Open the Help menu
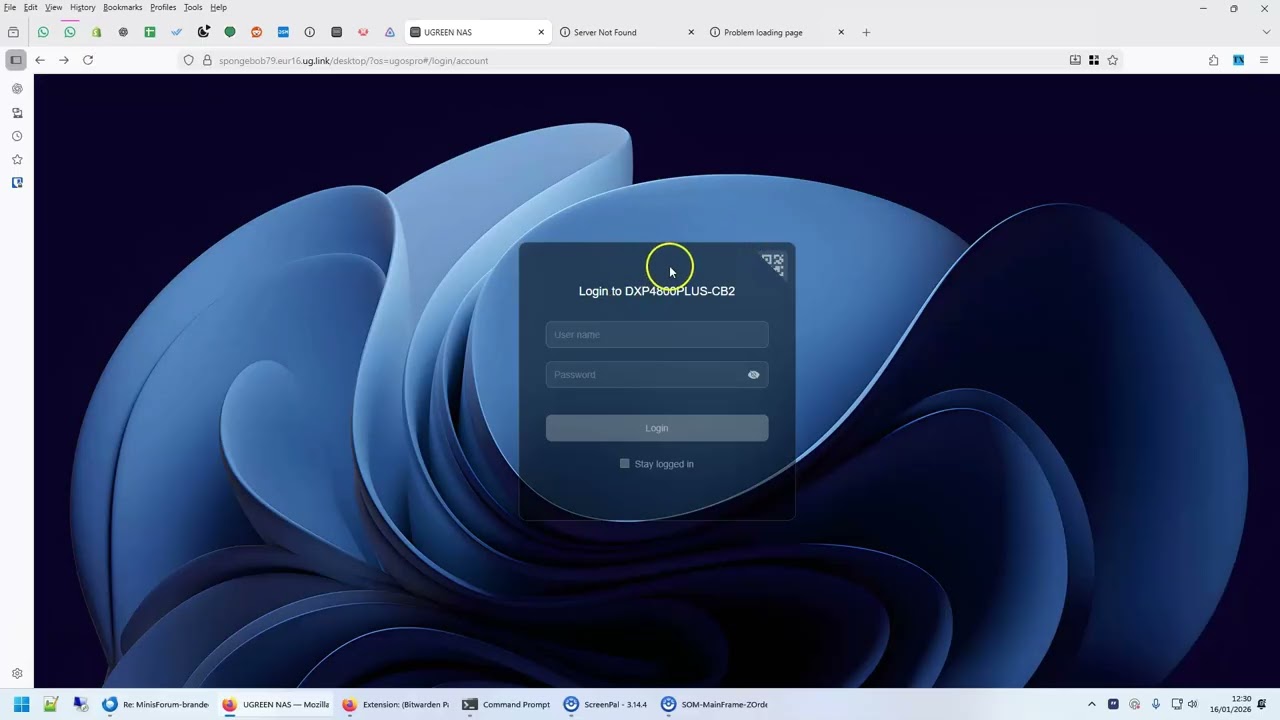Image resolution: width=1280 pixels, height=720 pixels. coord(218,7)
